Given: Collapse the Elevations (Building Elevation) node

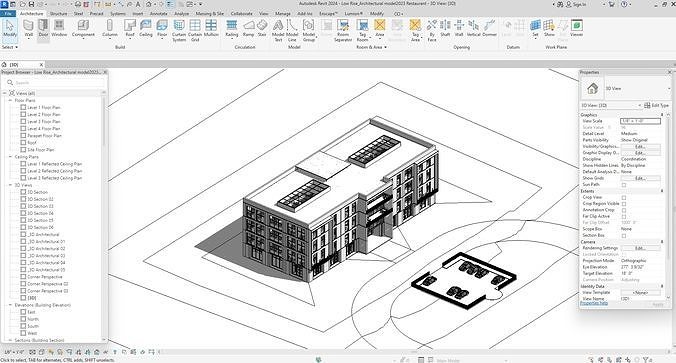Looking at the screenshot, I should click(x=10, y=305).
